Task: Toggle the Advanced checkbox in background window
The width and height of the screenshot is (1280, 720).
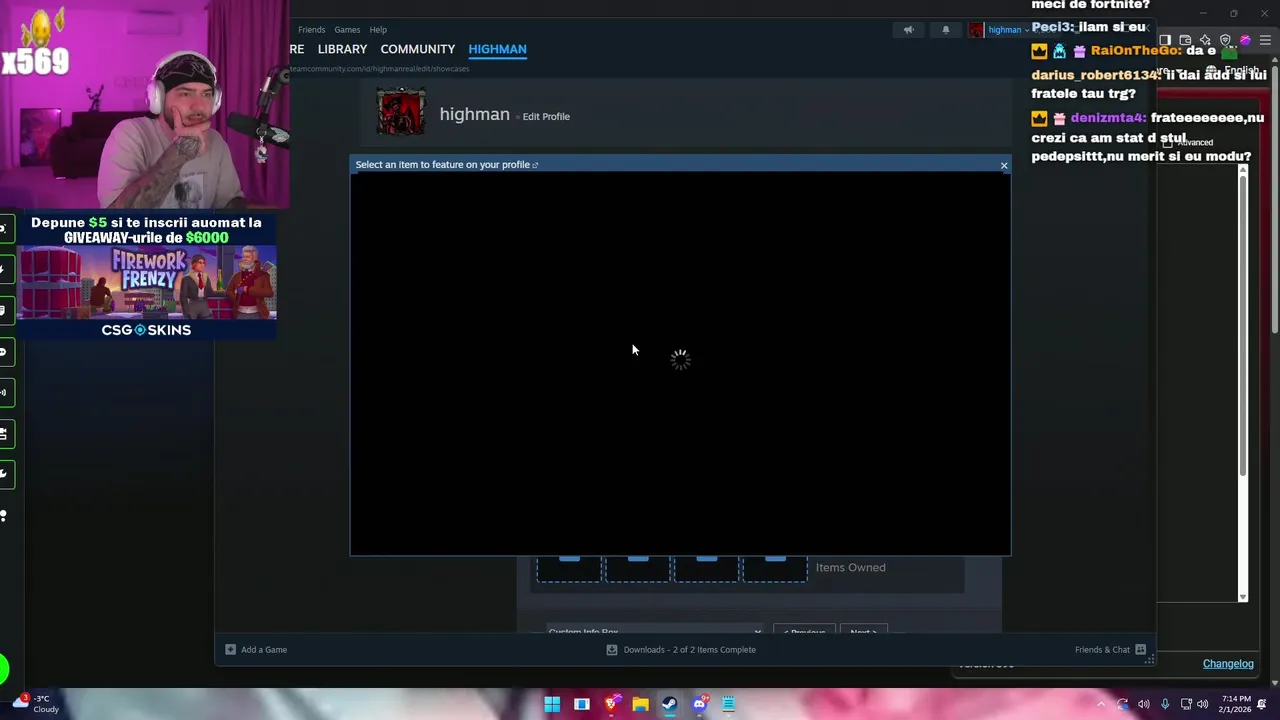Action: 1167,143
